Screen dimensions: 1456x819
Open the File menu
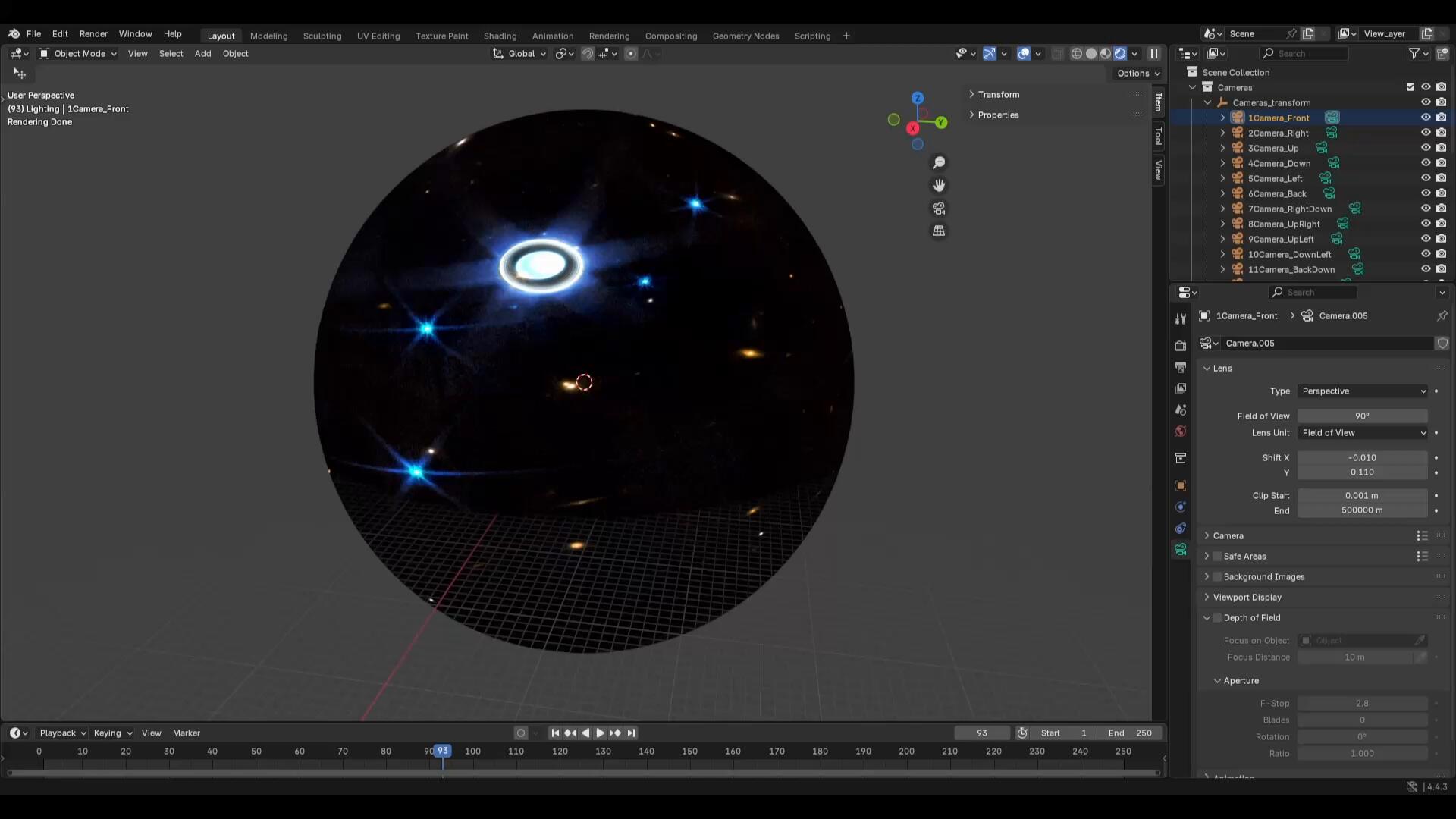[x=33, y=33]
